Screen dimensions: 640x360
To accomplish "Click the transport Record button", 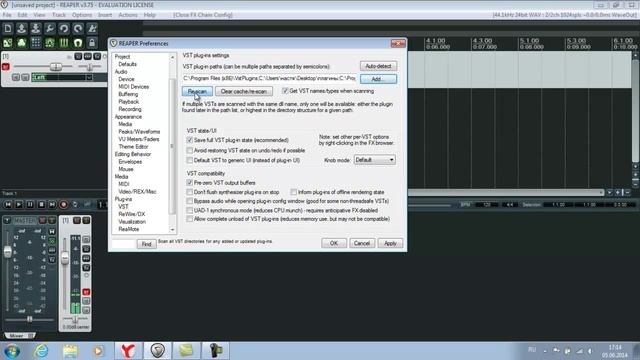I will point(64,204).
